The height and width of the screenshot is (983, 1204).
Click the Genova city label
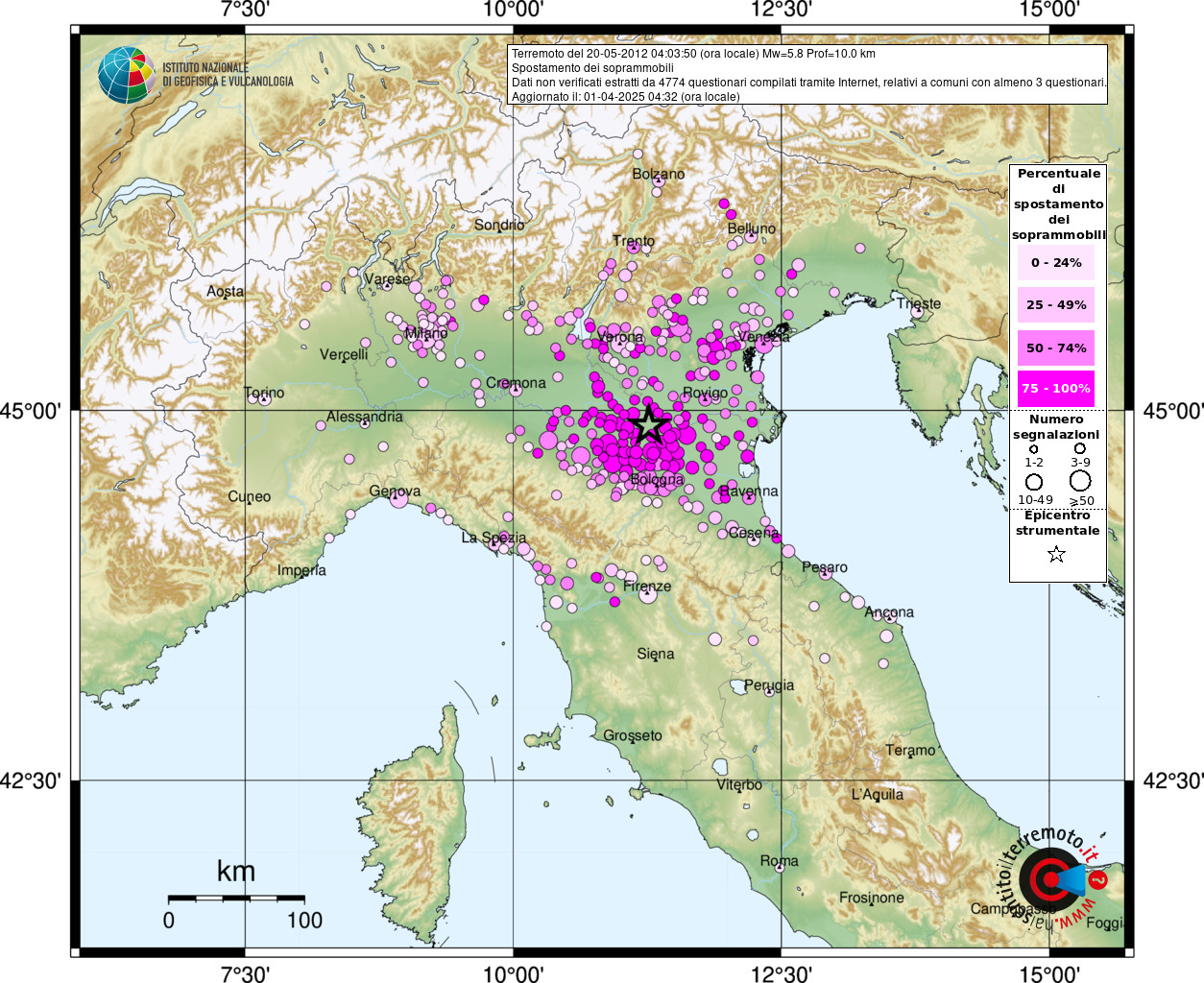tap(395, 491)
